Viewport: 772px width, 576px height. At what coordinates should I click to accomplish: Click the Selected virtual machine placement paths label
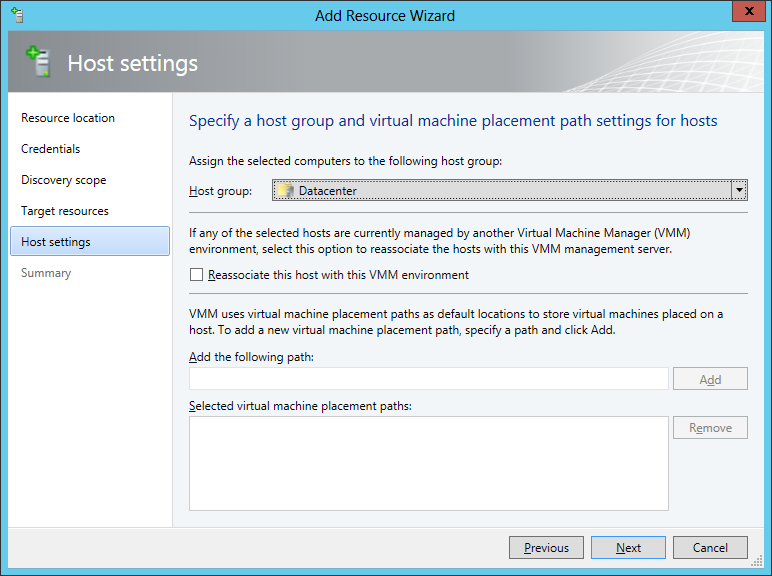[300, 406]
